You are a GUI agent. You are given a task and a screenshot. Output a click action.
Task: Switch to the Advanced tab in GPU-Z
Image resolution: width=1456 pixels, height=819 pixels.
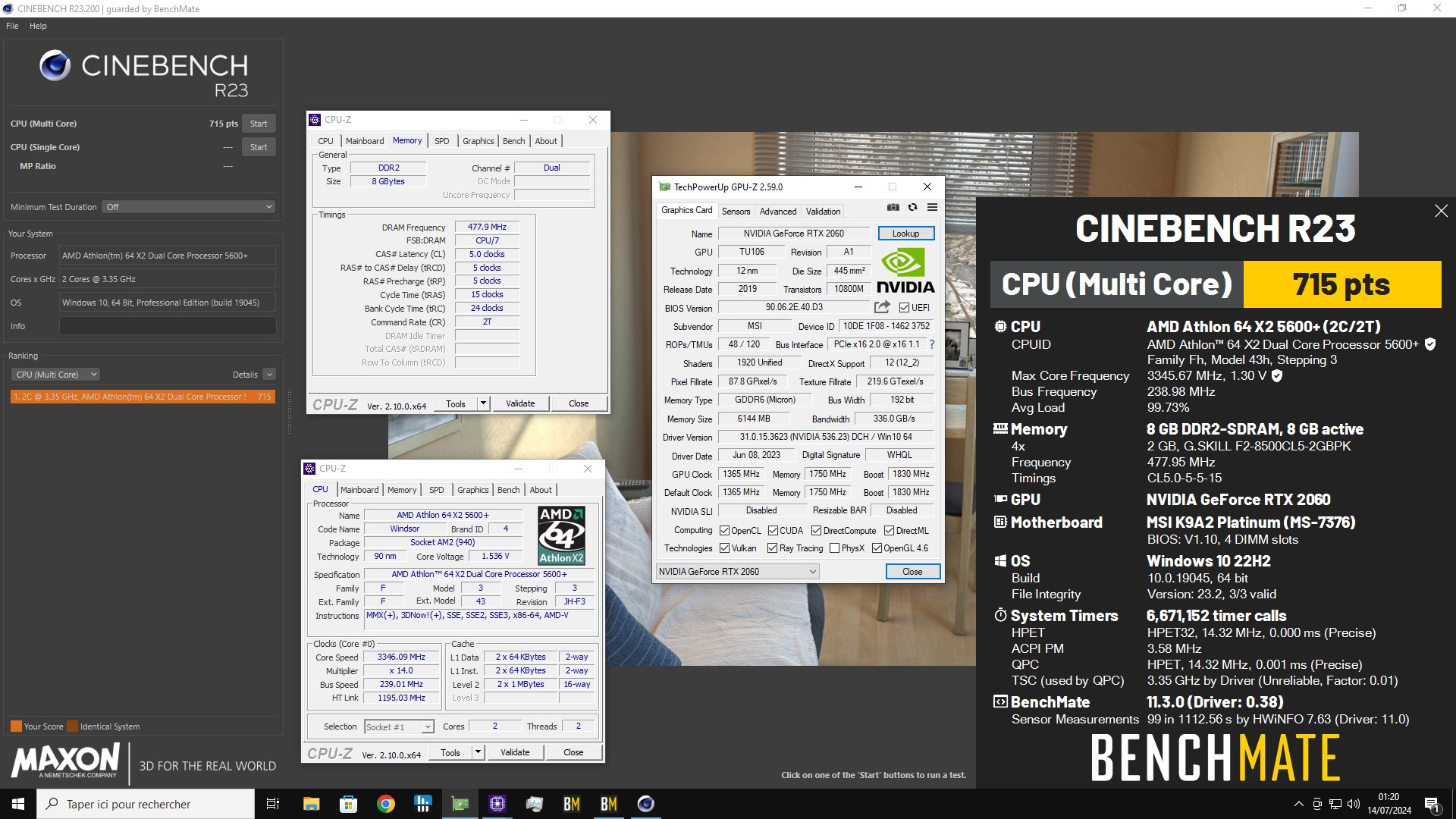click(778, 212)
